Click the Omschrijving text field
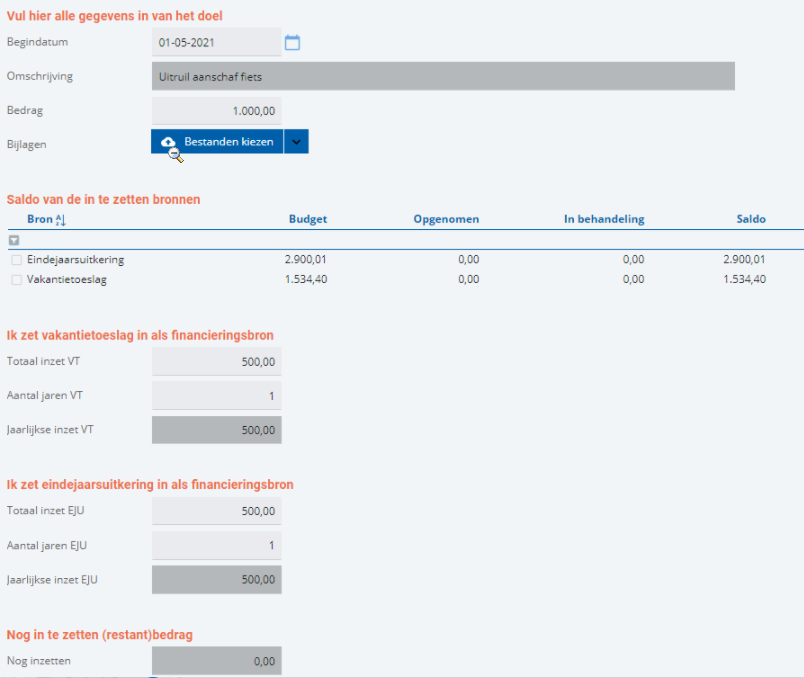Screen dimensions: 804x678 443,76
